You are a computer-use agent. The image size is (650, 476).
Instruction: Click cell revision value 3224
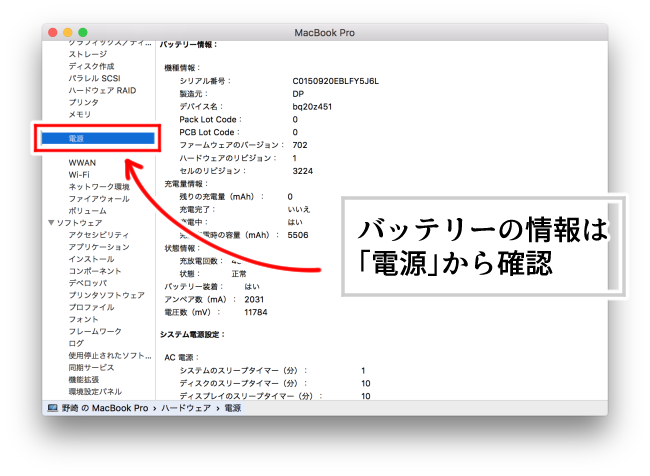point(303,171)
